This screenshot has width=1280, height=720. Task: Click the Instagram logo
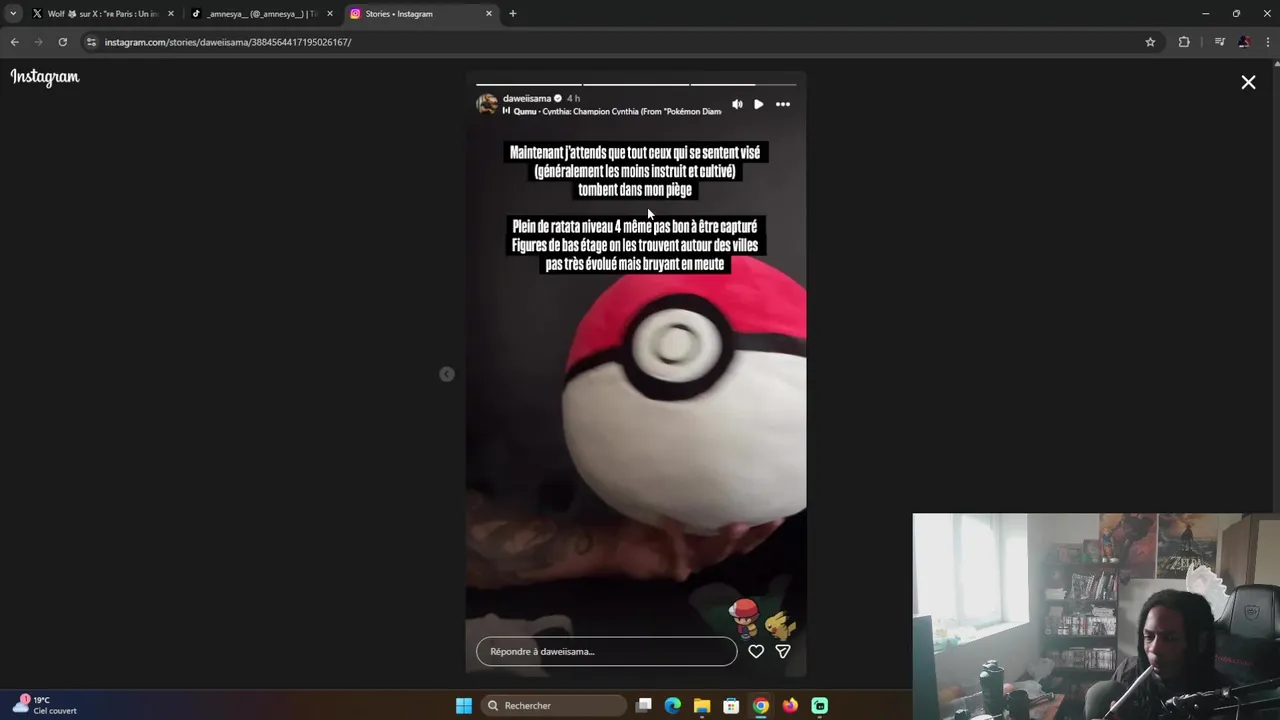45,77
